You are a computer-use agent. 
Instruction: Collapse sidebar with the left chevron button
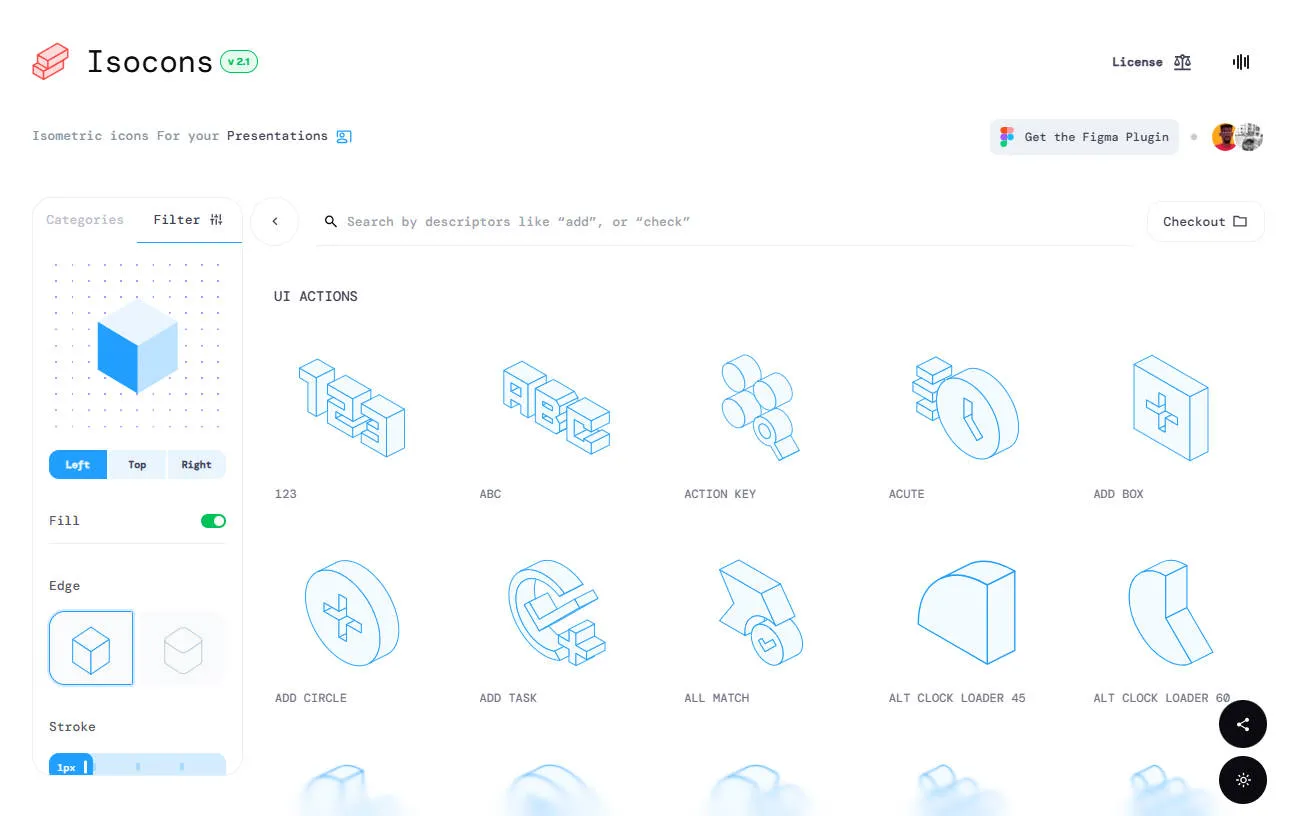coord(275,221)
